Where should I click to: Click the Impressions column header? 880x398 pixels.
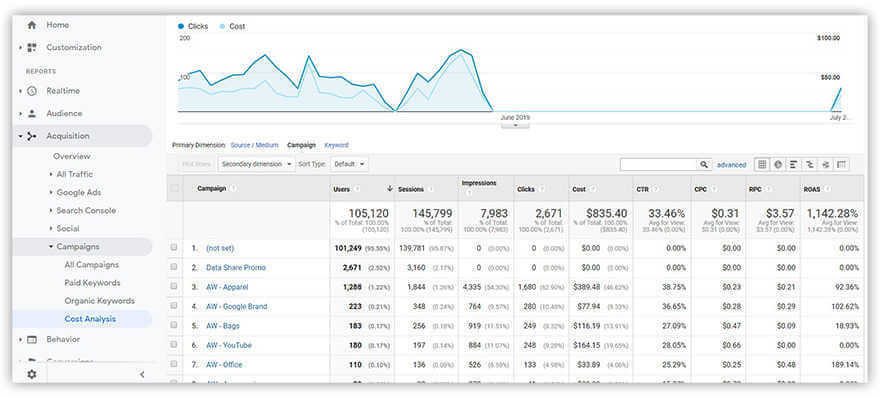(x=479, y=183)
